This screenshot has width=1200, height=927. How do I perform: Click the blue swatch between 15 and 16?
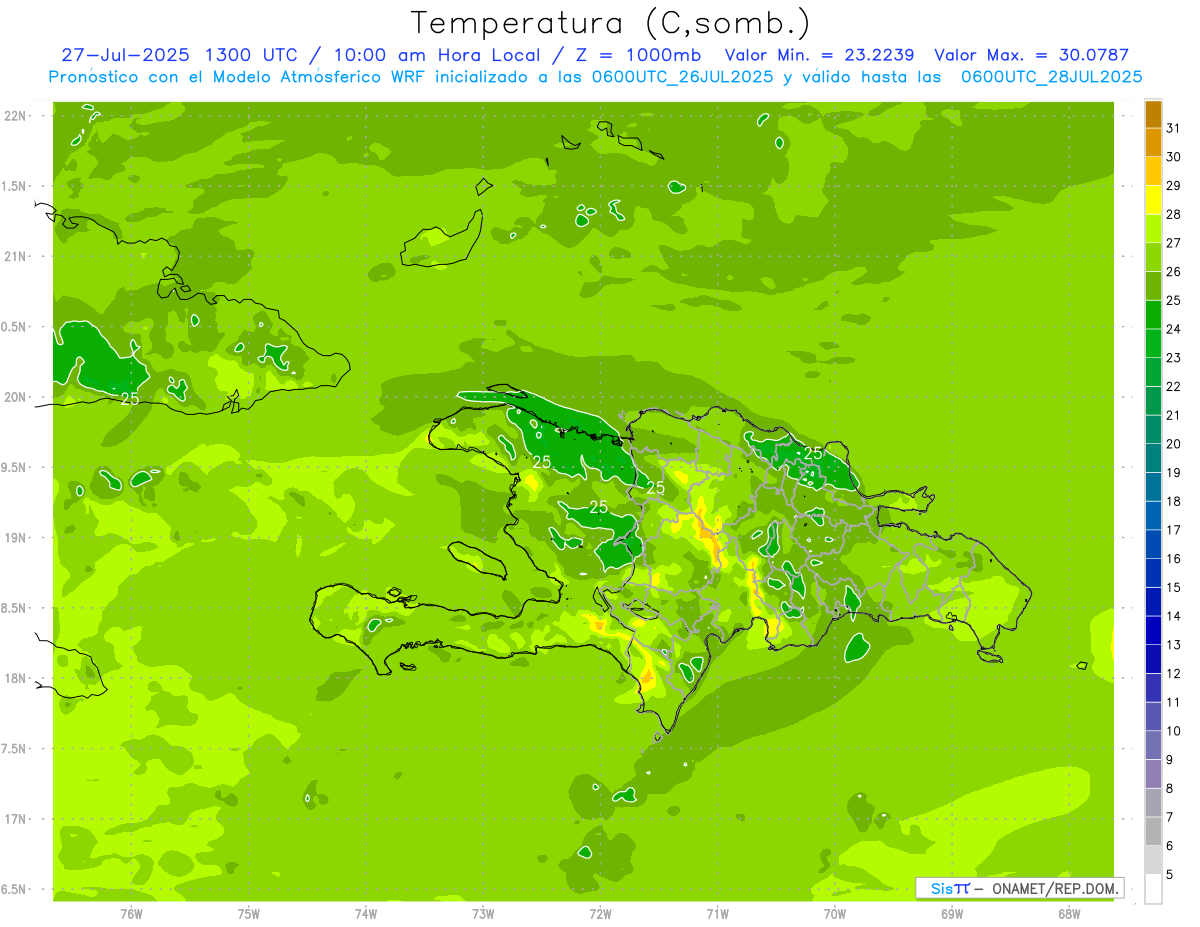point(1153,573)
